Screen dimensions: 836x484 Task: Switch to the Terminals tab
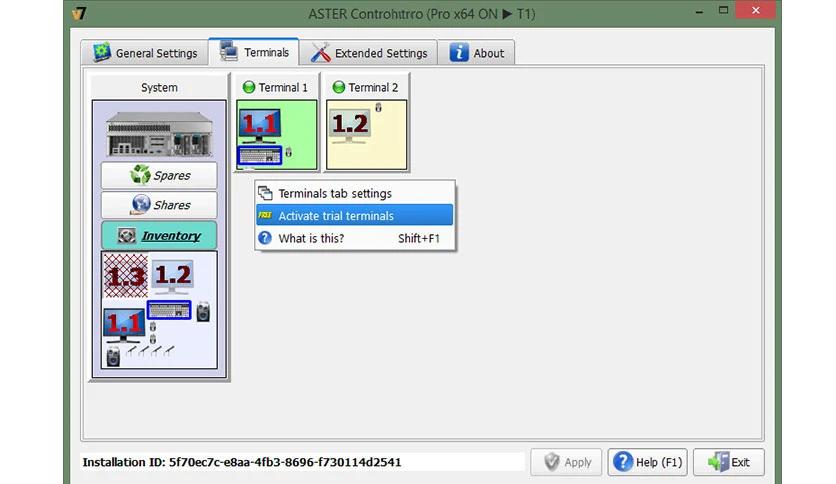pyautogui.click(x=254, y=52)
